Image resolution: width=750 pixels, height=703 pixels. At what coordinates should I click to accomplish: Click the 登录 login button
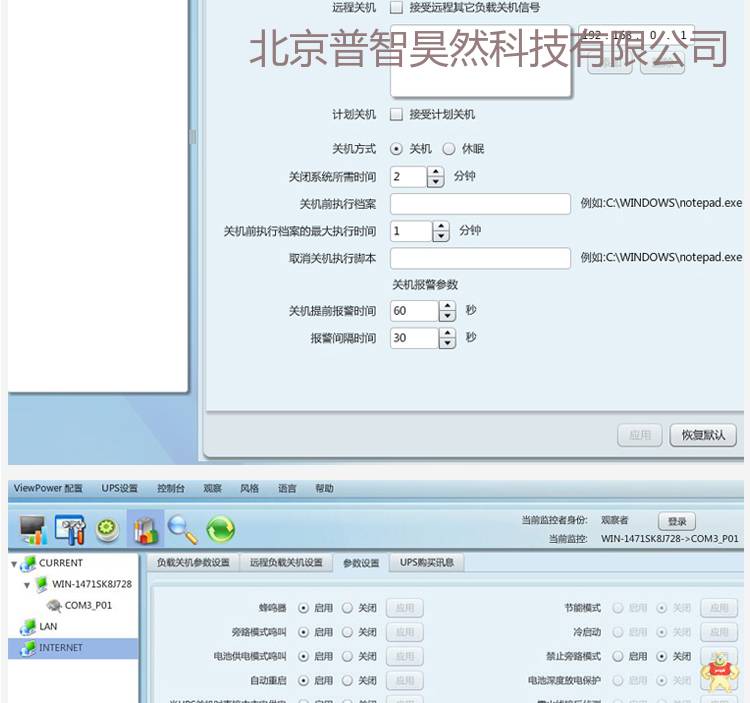pyautogui.click(x=677, y=521)
